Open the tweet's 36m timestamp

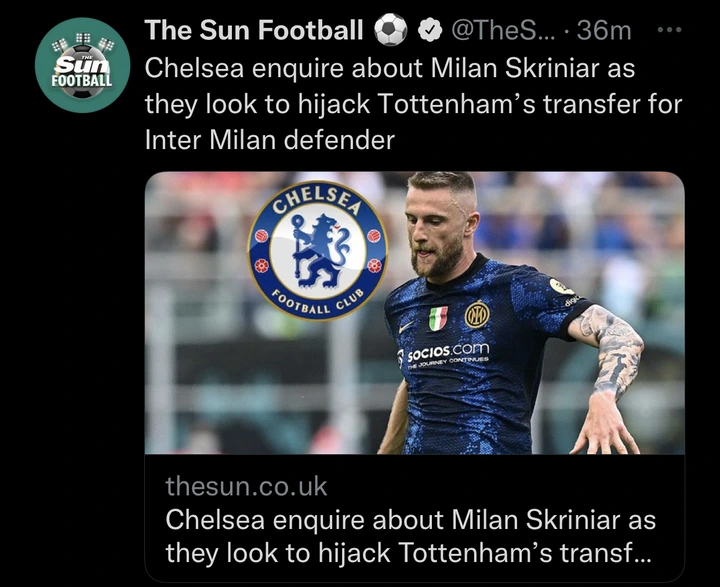click(x=604, y=31)
